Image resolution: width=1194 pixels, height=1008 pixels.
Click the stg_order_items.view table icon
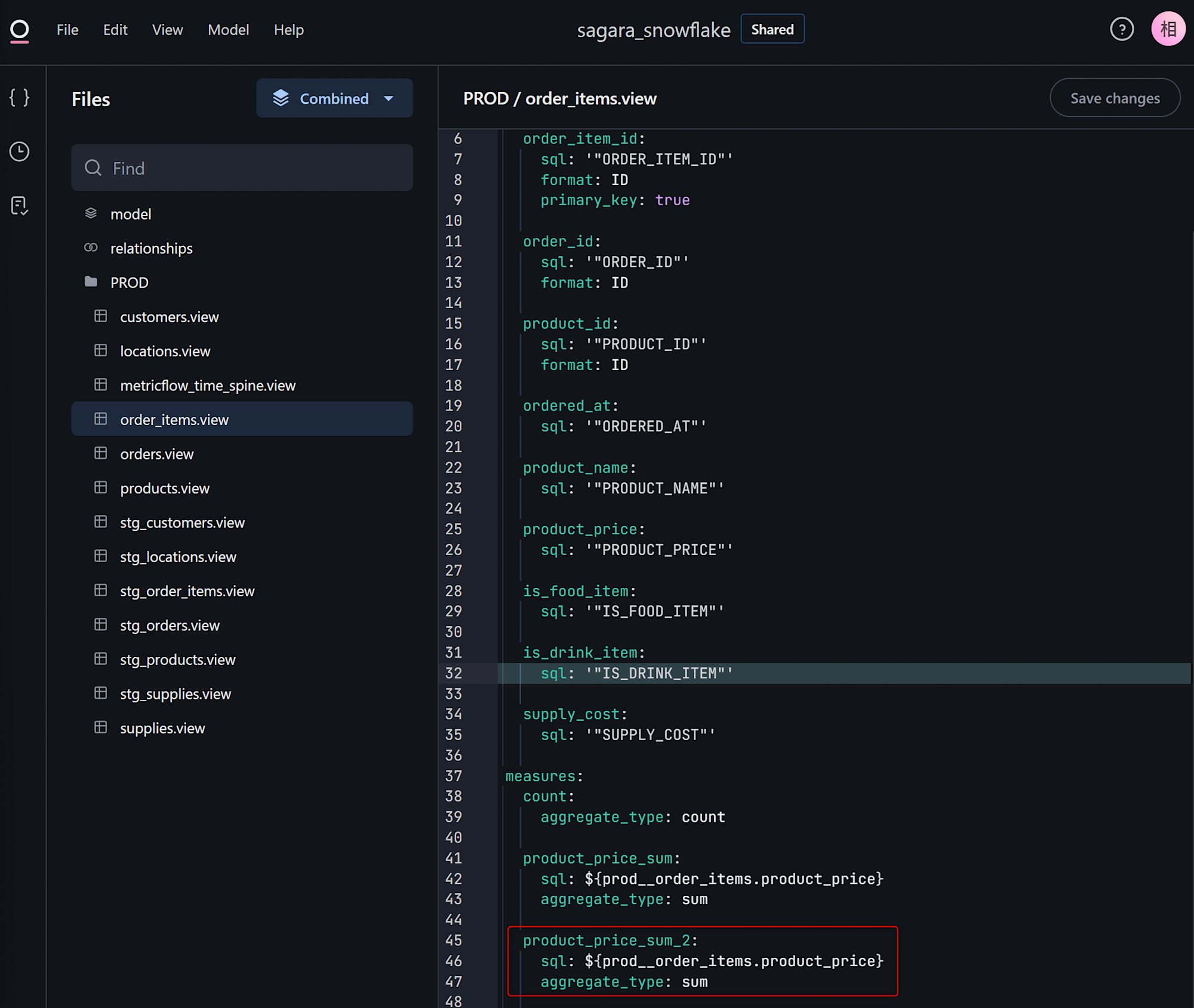click(101, 591)
